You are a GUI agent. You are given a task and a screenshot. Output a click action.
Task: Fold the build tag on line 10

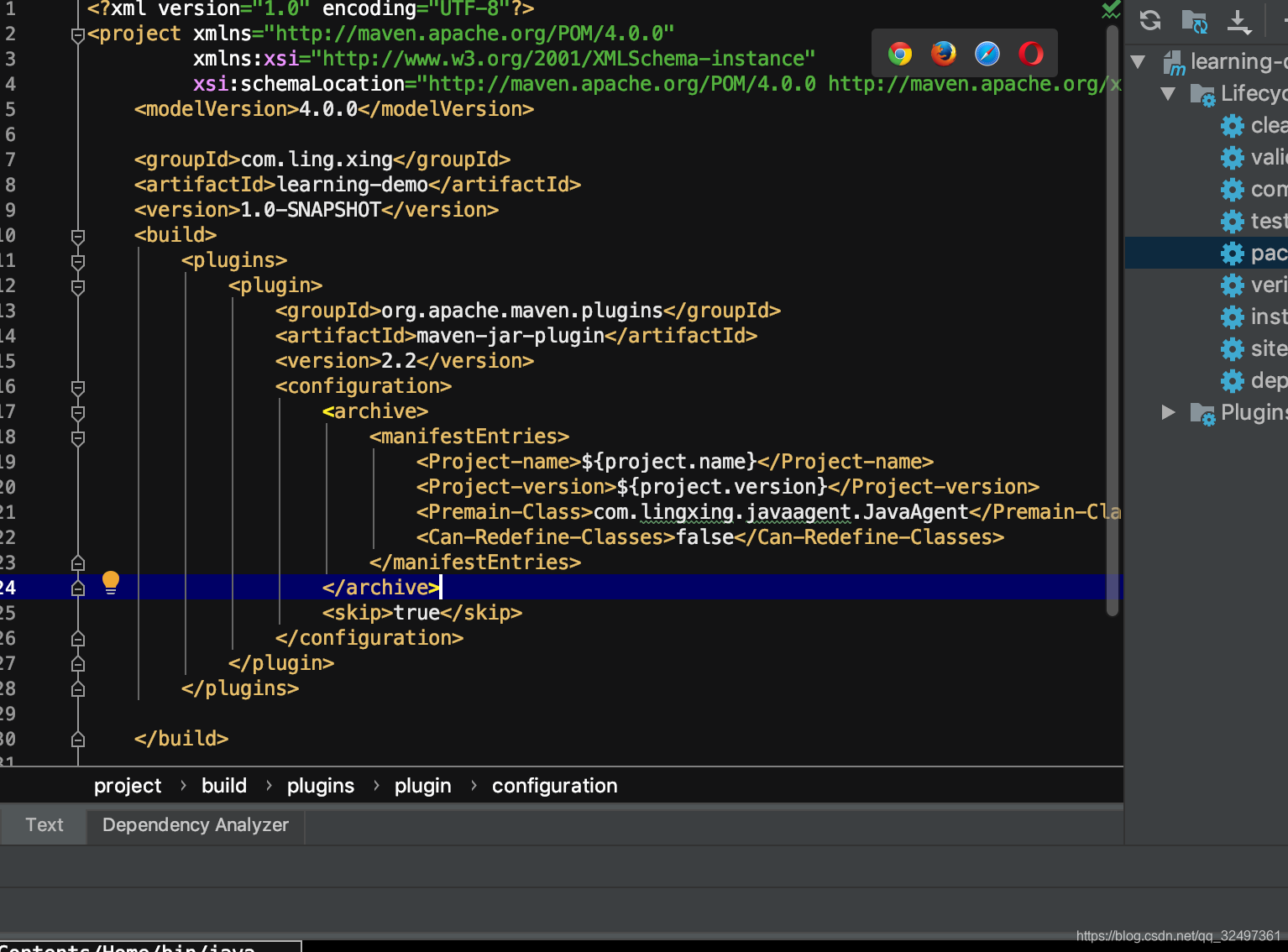click(x=78, y=237)
